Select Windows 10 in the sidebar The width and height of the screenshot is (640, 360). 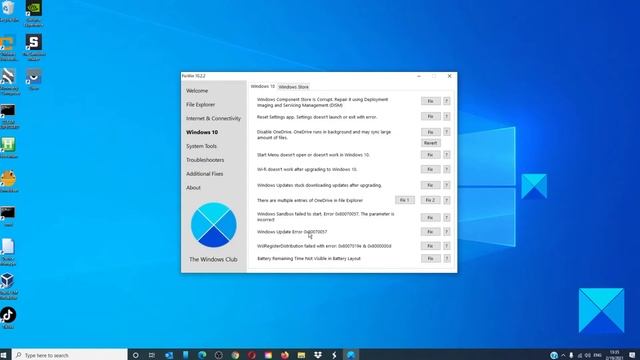[202, 132]
